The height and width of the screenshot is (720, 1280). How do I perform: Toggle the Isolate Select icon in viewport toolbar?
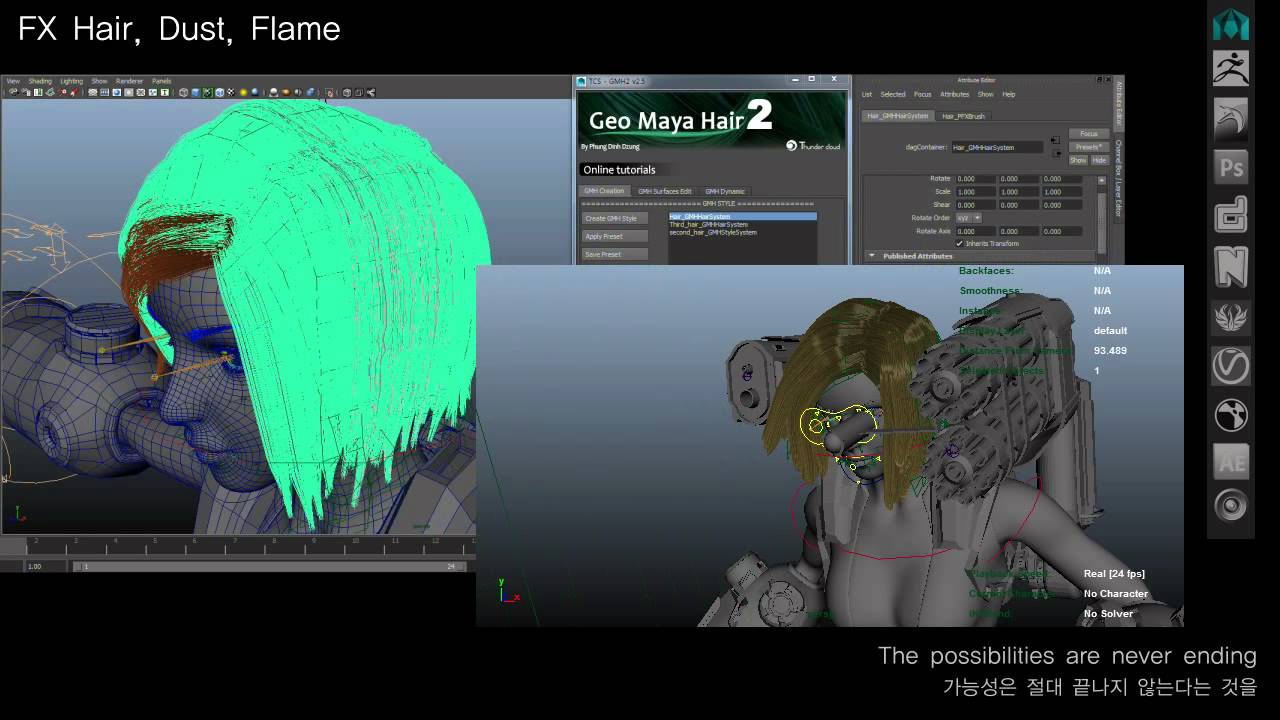click(329, 92)
